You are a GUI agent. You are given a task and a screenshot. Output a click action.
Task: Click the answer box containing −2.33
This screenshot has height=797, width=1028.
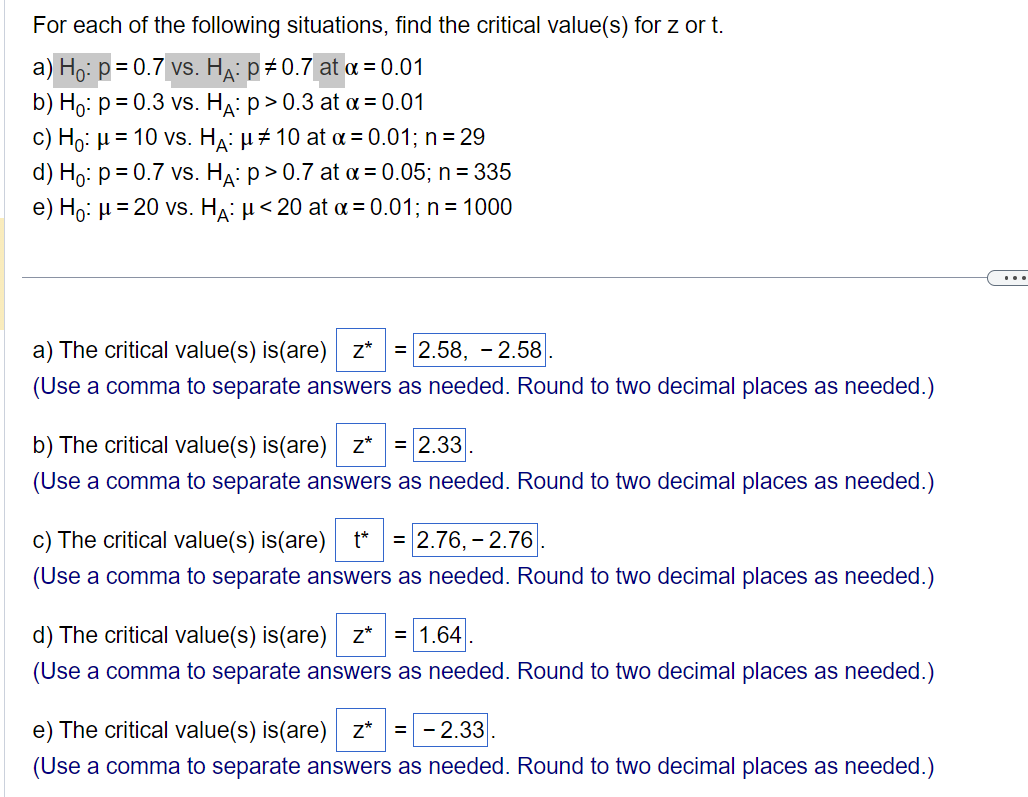pyautogui.click(x=452, y=729)
